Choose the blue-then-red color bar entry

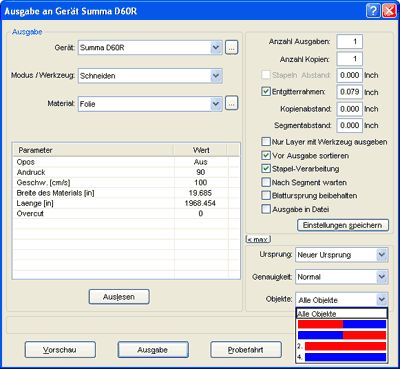pyautogui.click(x=342, y=335)
